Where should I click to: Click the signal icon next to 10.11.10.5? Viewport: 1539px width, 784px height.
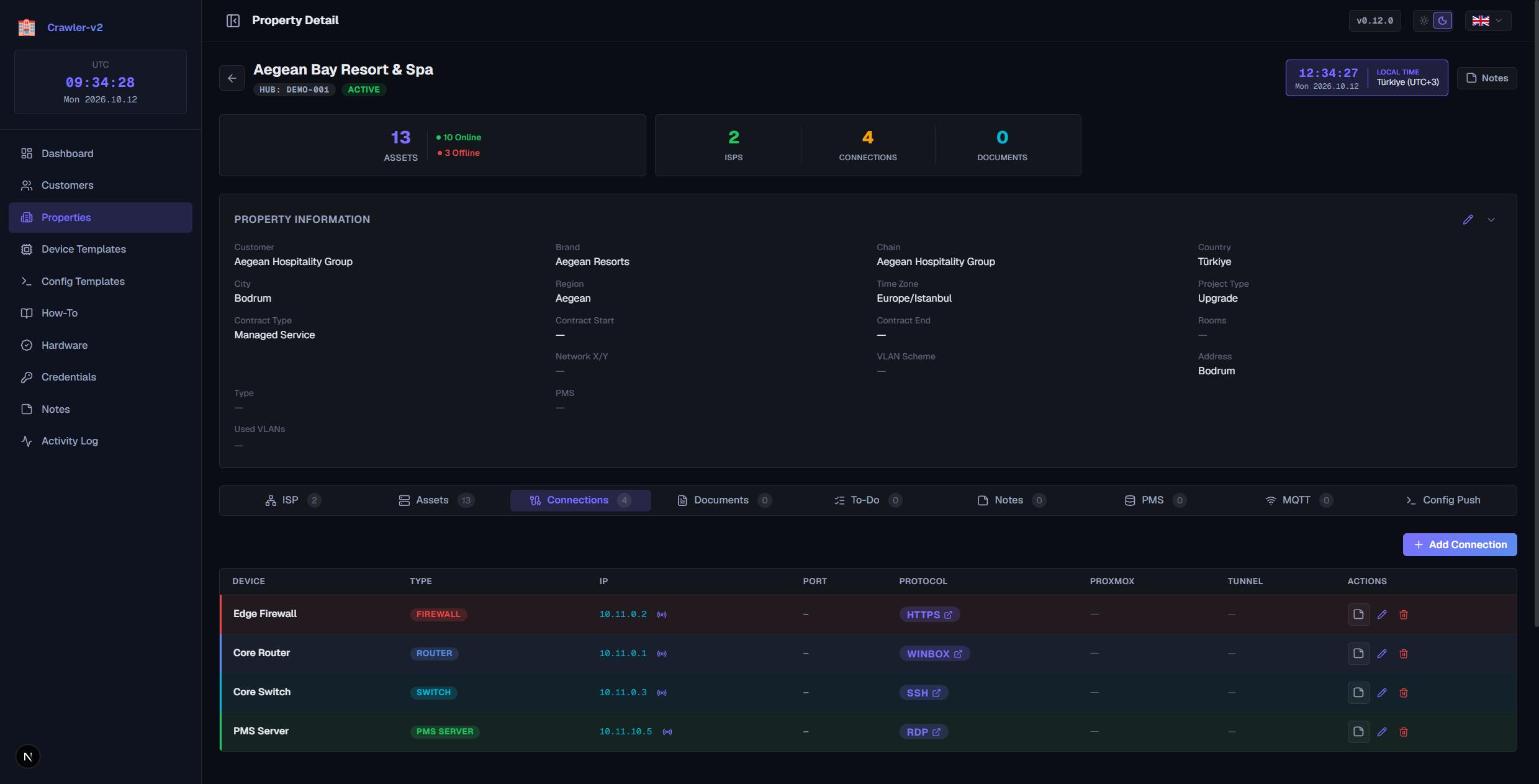667,732
